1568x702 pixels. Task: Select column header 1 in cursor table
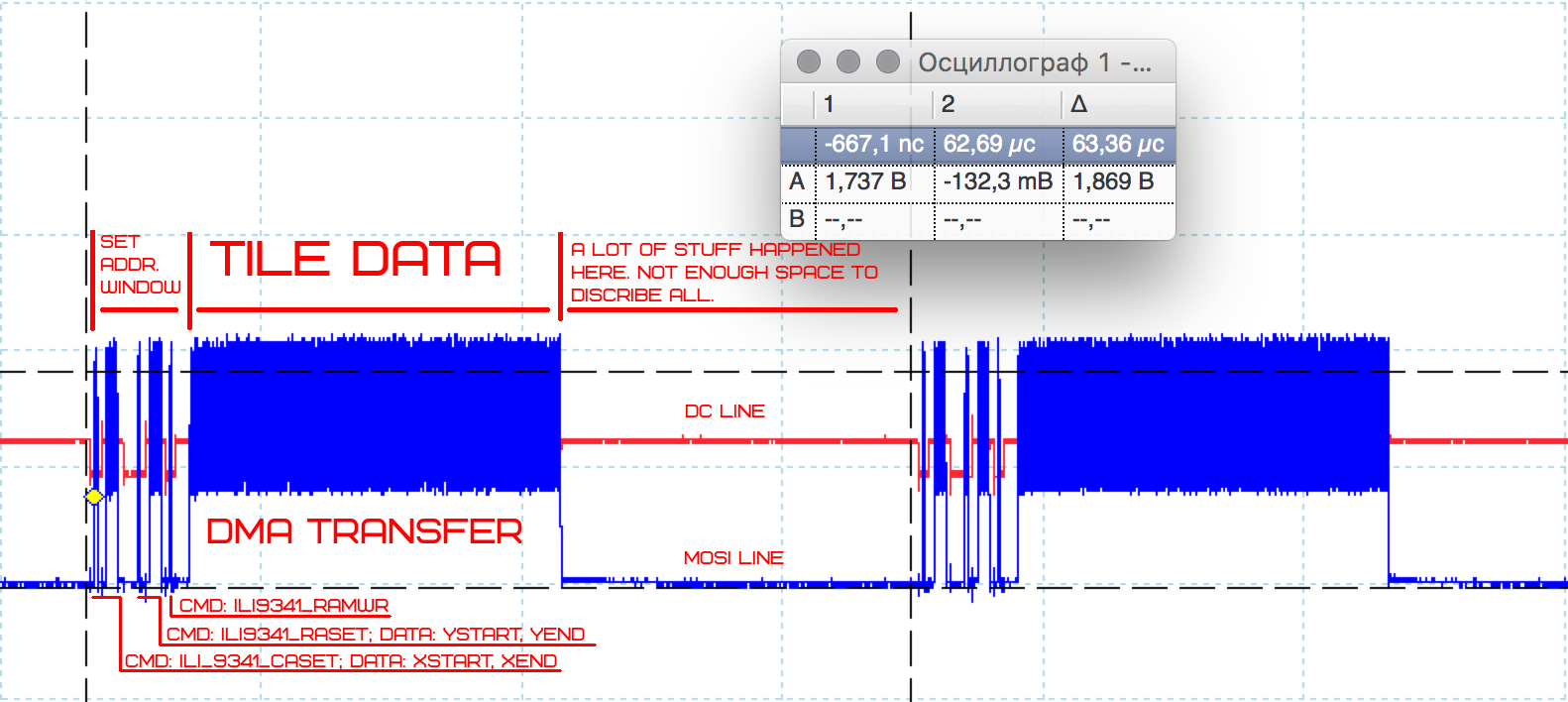coord(829,104)
